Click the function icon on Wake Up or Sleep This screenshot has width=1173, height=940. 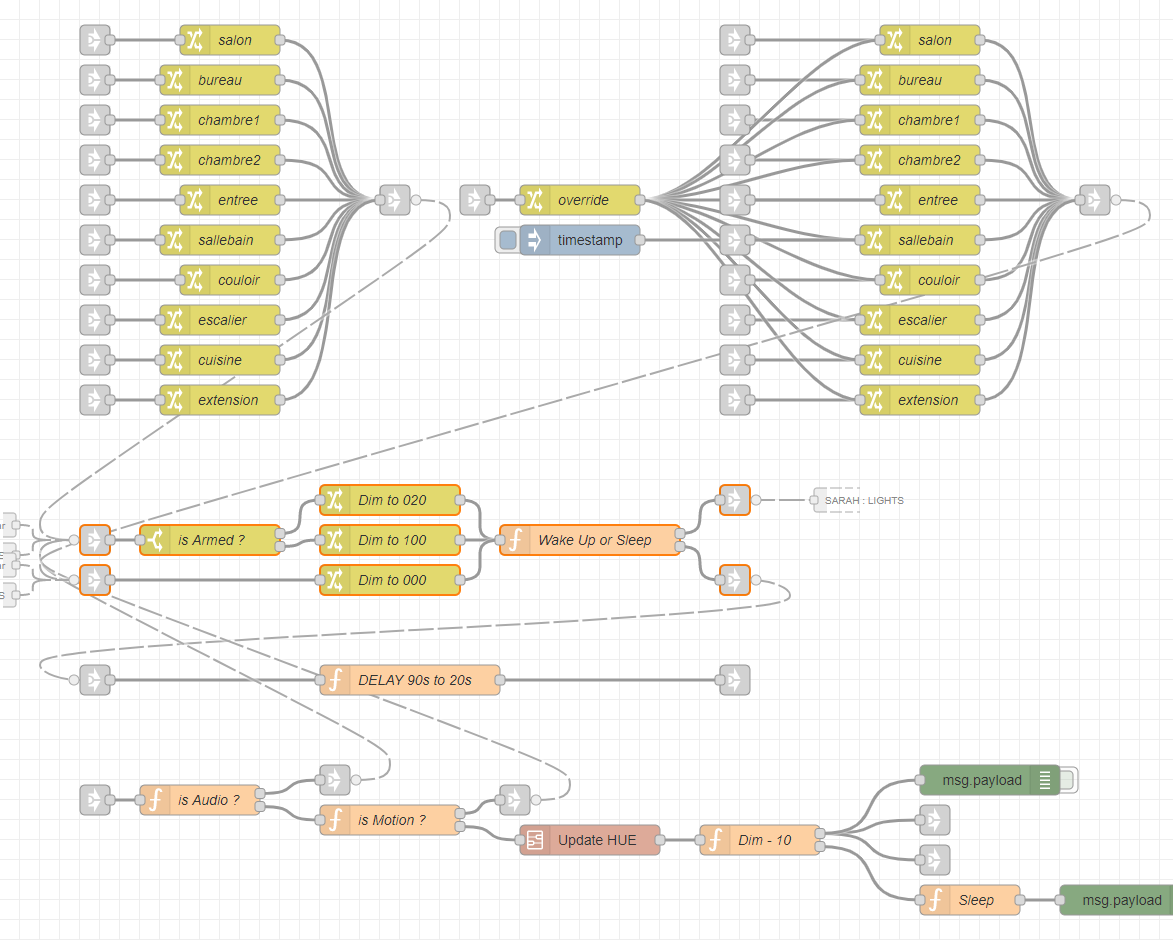point(514,540)
